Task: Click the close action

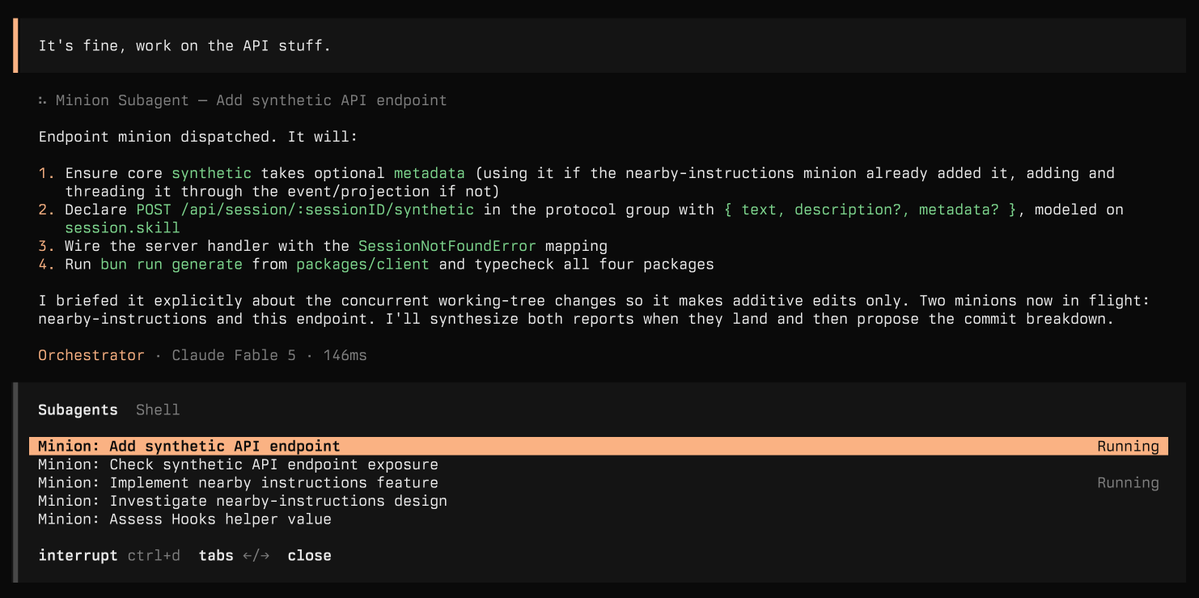Action: click(x=309, y=555)
